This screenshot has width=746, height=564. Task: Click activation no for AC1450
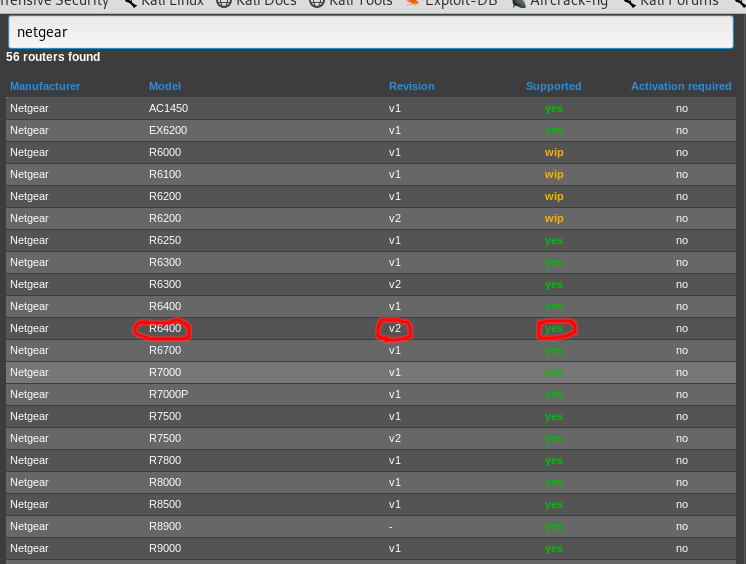coord(682,109)
